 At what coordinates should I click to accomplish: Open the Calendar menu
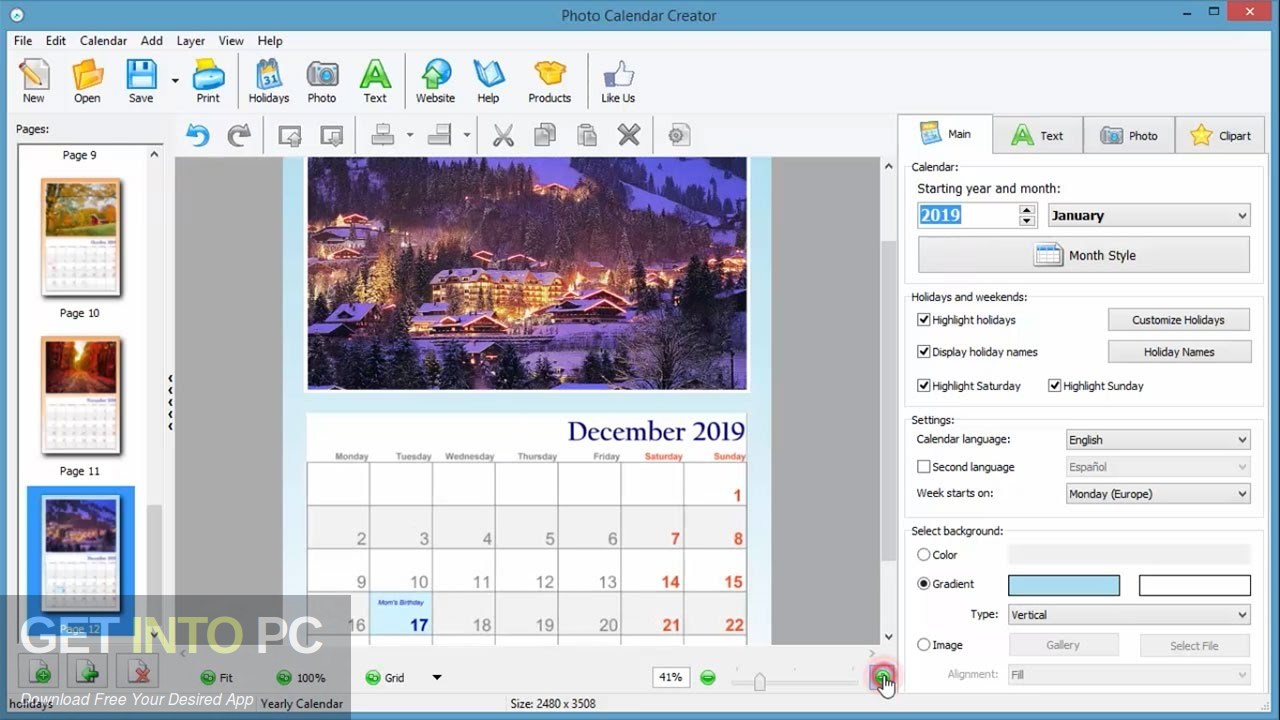(x=103, y=41)
